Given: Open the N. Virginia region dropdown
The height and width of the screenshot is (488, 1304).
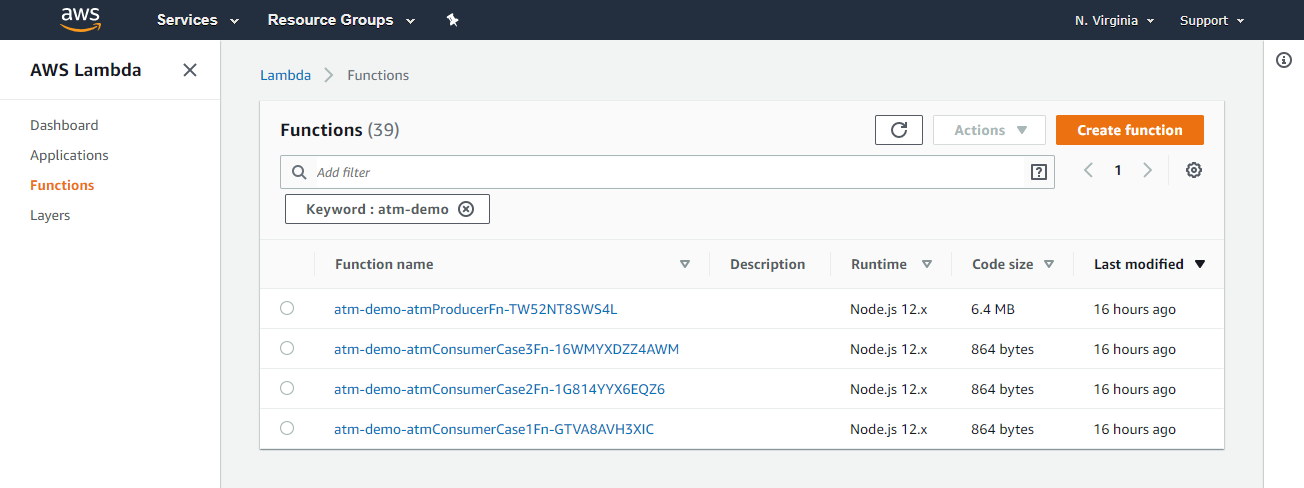Looking at the screenshot, I should tap(1115, 20).
